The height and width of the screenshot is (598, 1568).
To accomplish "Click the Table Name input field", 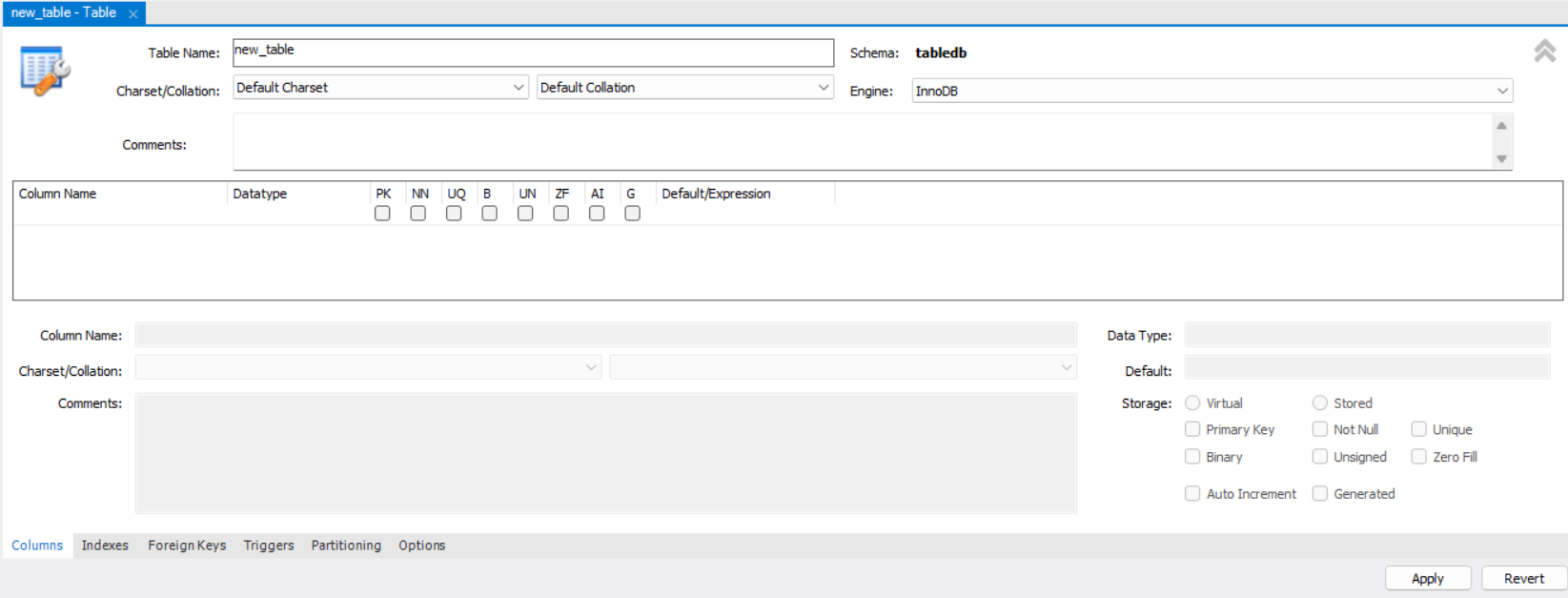I will [533, 52].
